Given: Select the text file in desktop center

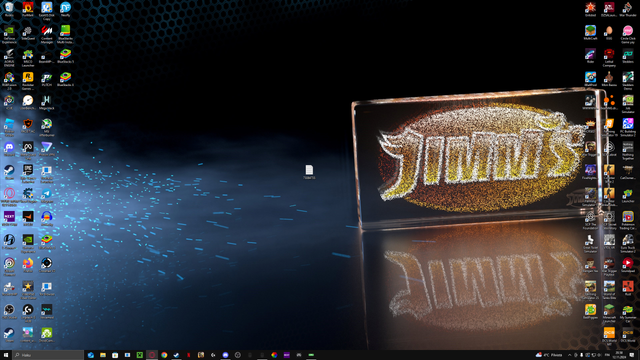Looking at the screenshot, I should 309,170.
